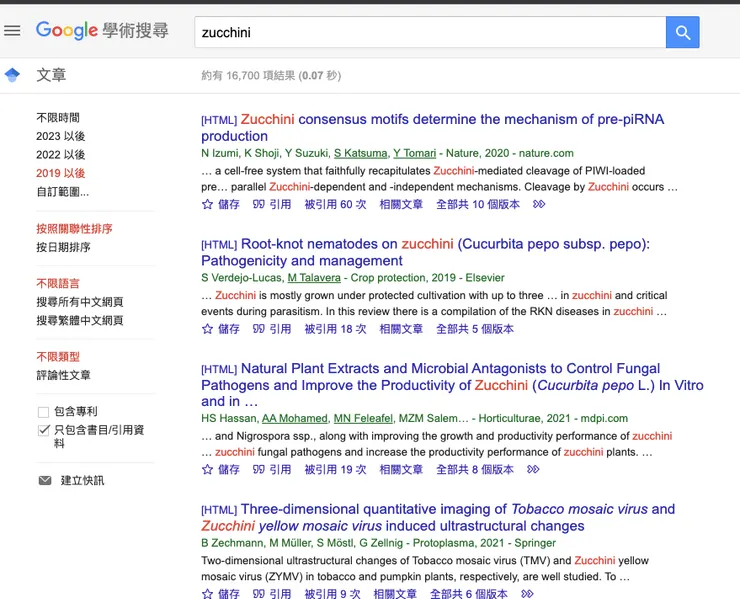Image resolution: width=740 pixels, height=599 pixels.
Task: Open 全部共 5 個版本 versions link
Action: (475, 329)
